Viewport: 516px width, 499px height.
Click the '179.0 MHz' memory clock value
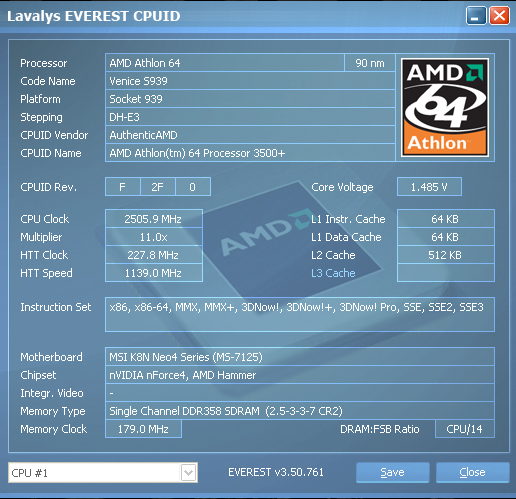143,429
